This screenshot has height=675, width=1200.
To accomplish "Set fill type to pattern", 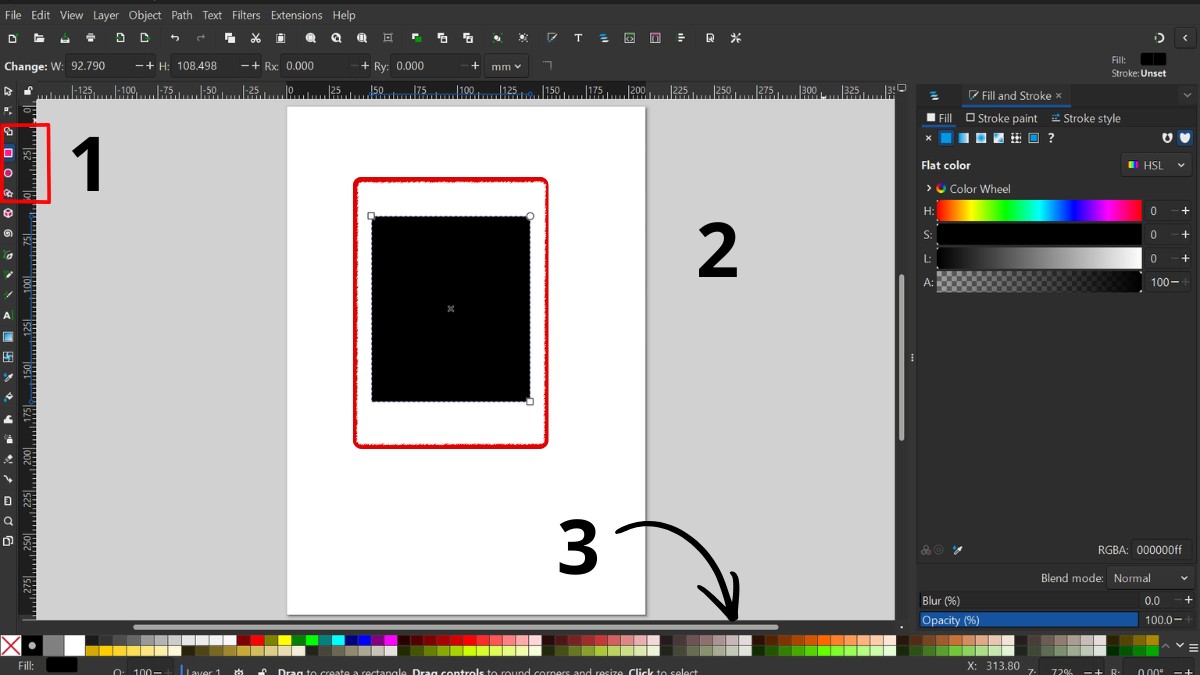I will (1017, 137).
